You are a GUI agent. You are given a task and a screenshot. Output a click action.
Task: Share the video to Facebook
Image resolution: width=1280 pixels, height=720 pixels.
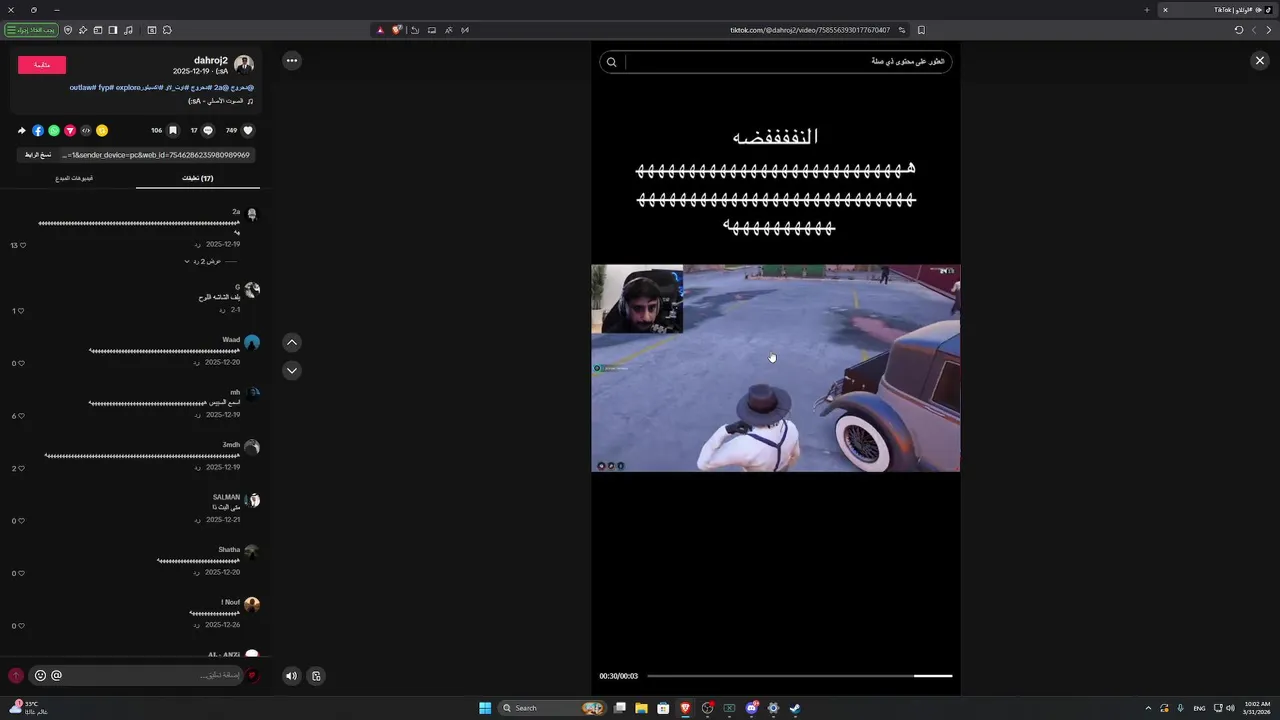pyautogui.click(x=38, y=130)
